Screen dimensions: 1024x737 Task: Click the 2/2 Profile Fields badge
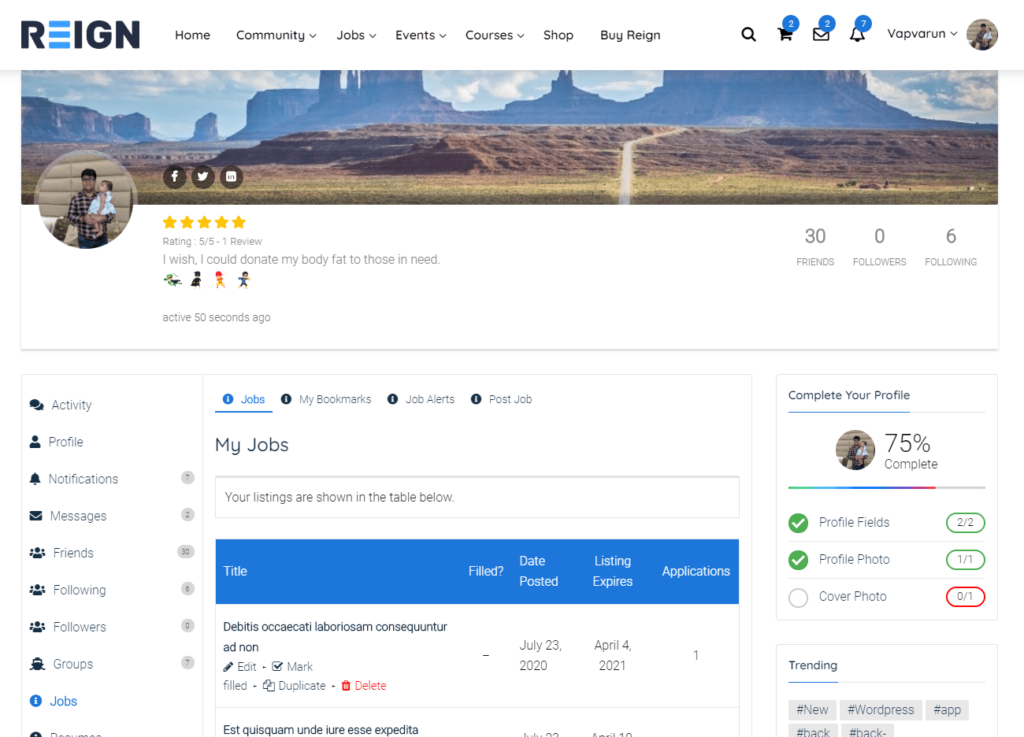(965, 522)
